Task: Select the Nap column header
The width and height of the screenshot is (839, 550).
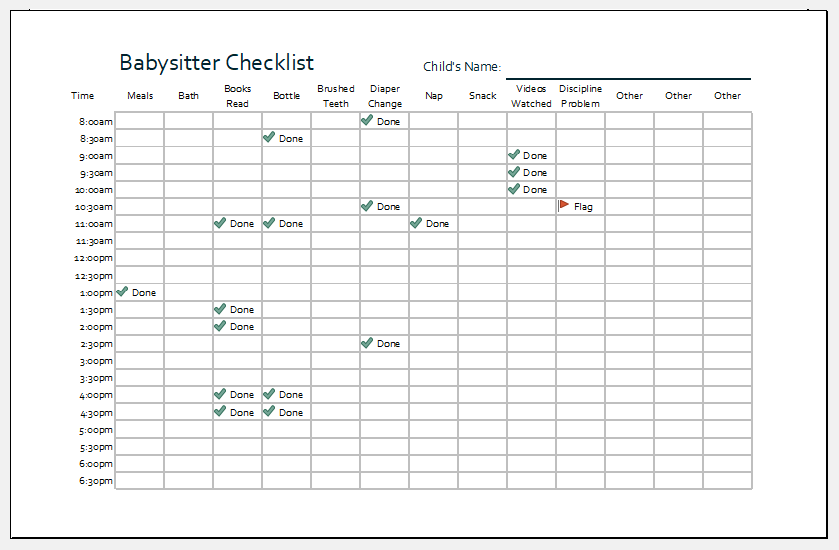Action: [434, 96]
